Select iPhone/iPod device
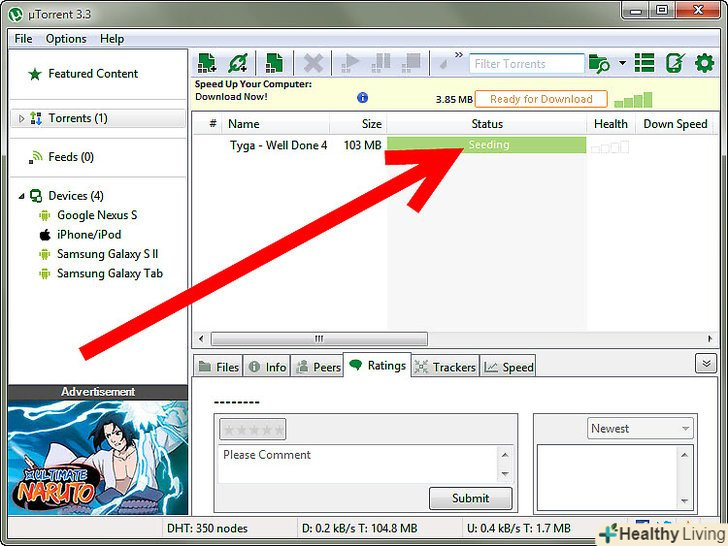The image size is (728, 546). [x=89, y=235]
